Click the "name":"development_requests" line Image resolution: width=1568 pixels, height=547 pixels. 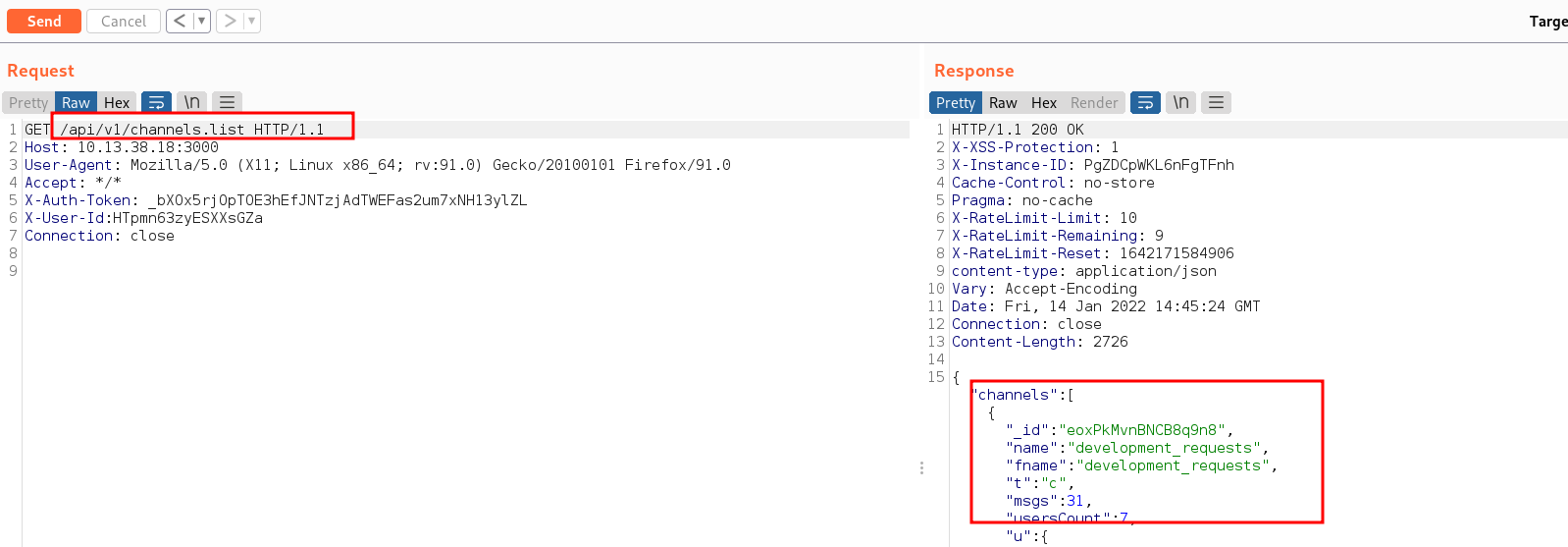(x=1137, y=448)
